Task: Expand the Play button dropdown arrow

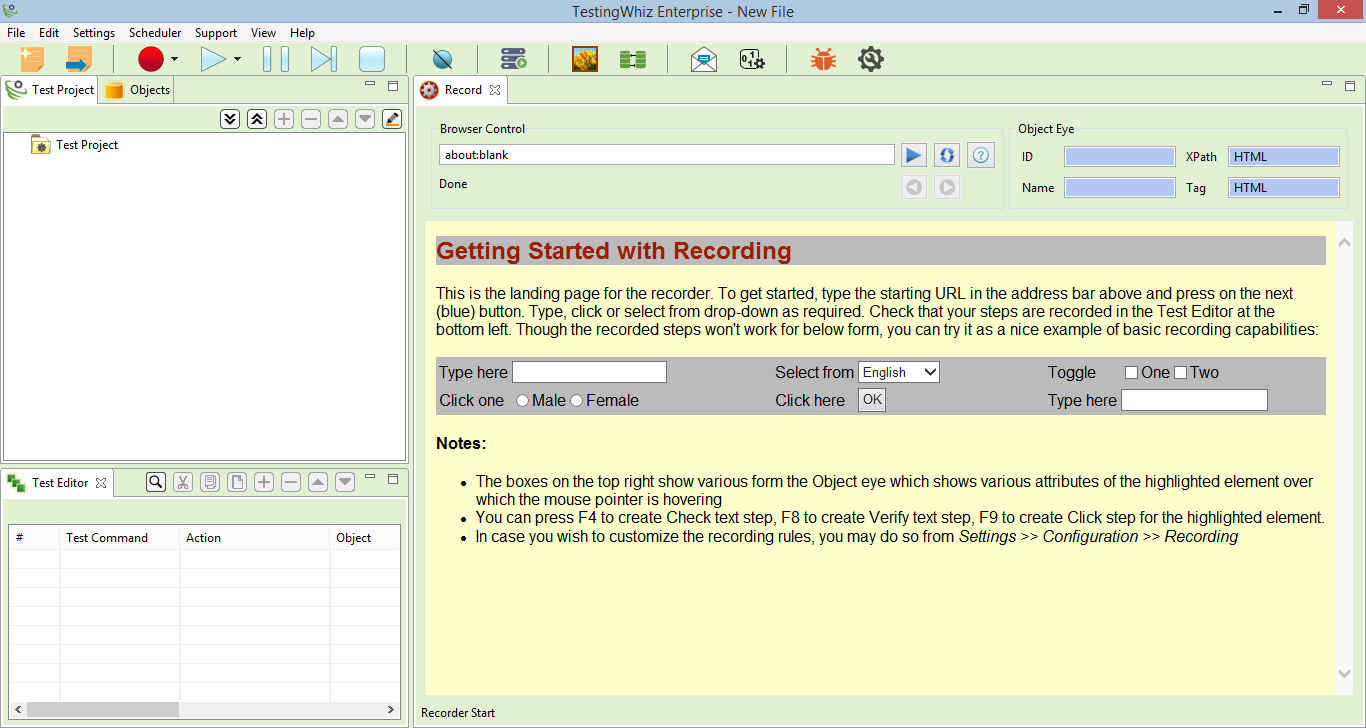Action: (x=237, y=60)
